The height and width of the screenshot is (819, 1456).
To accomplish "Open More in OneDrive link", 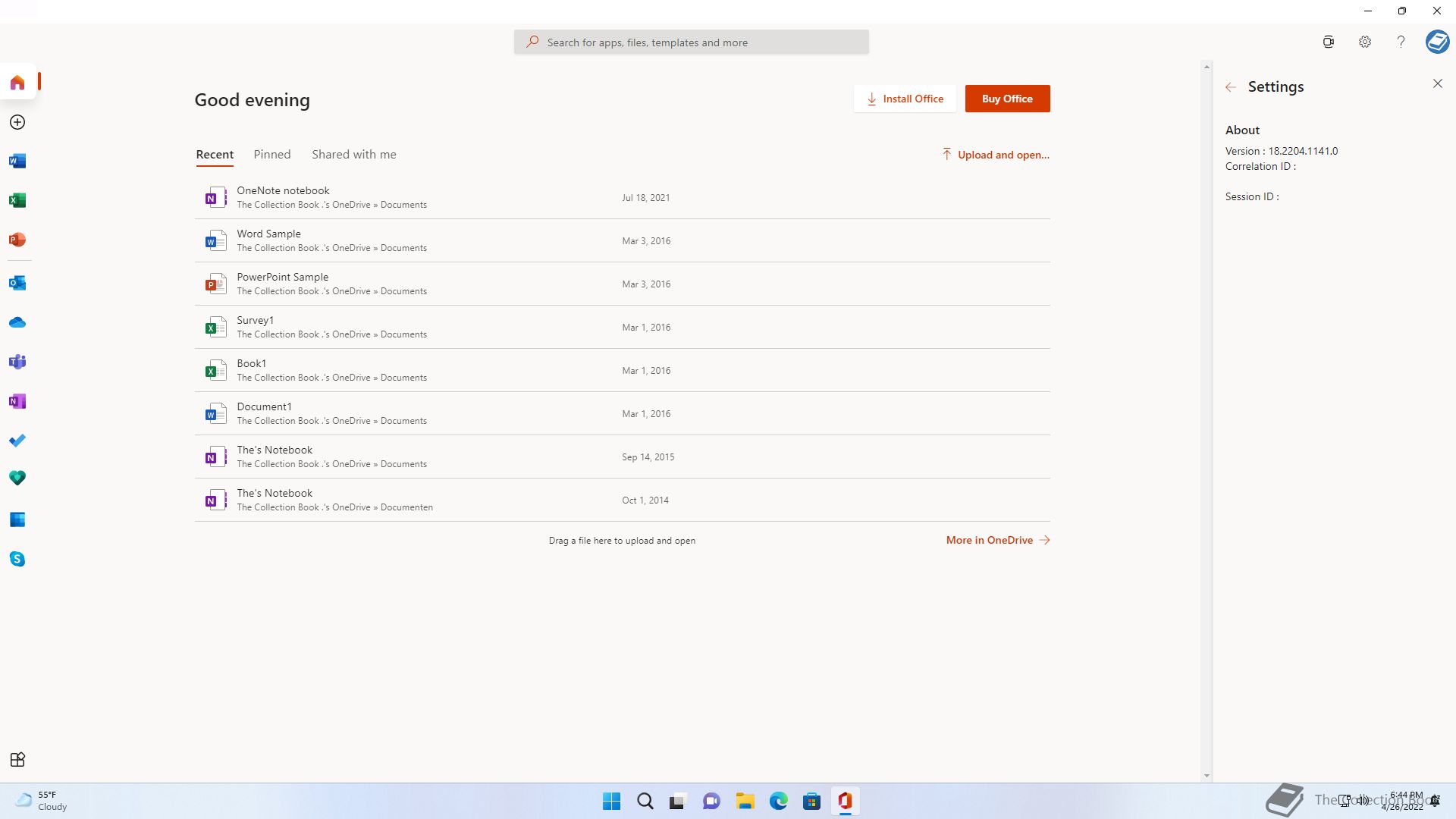I will 998,540.
